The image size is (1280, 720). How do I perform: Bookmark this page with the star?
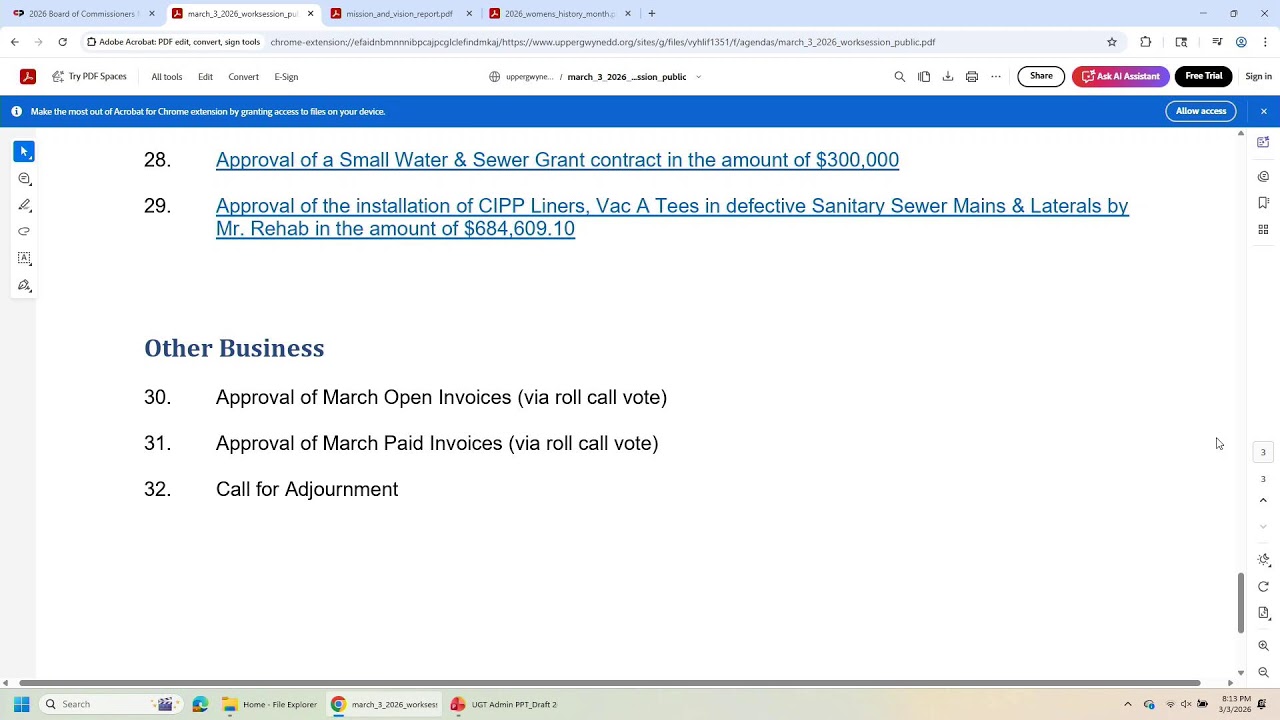(x=1111, y=42)
